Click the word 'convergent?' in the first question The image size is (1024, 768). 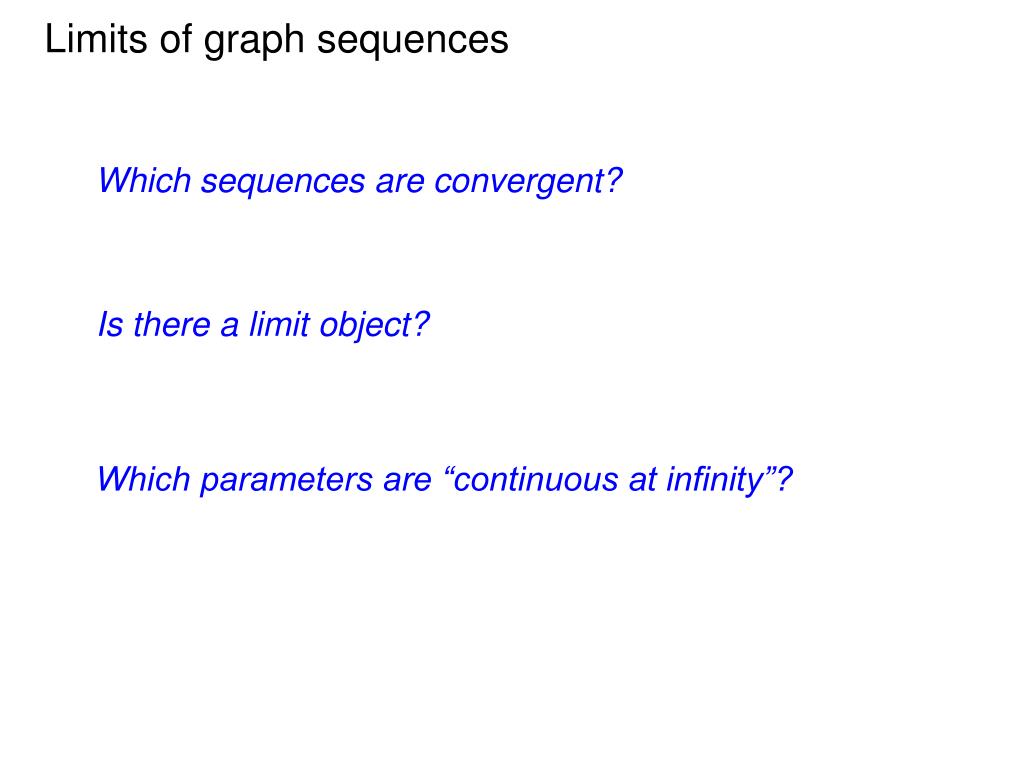(x=528, y=182)
